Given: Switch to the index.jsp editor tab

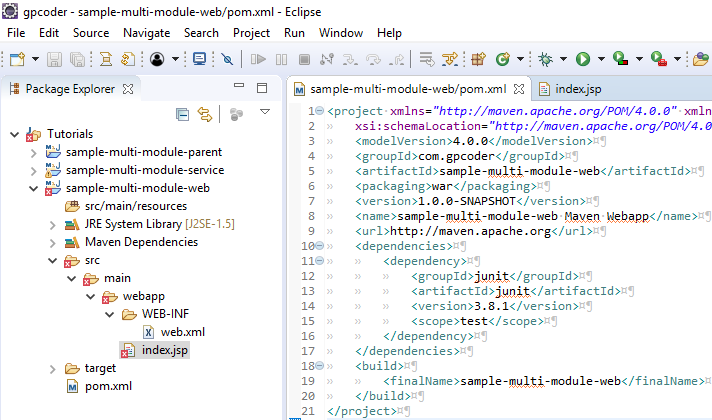Looking at the screenshot, I should coord(577,88).
